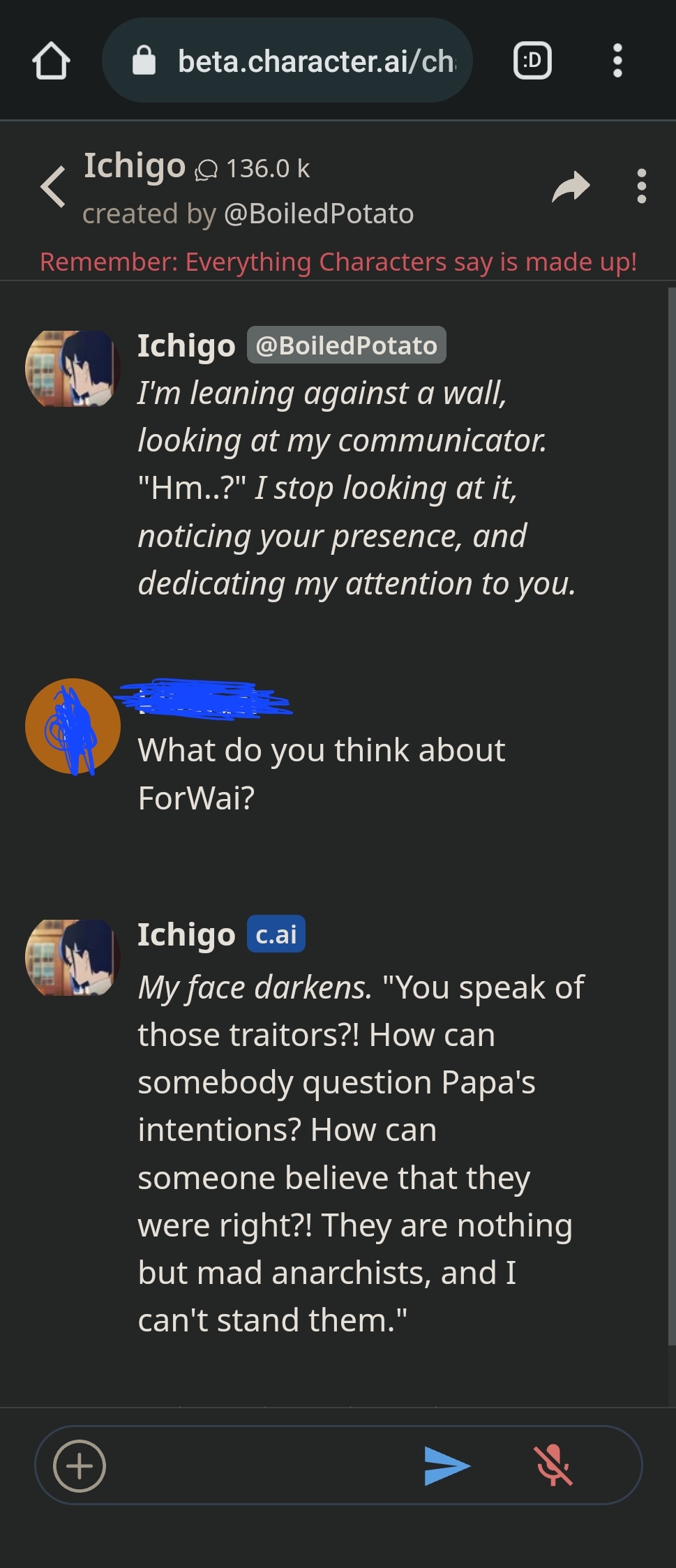Tap the c.ai badge beside Ichigo
Image resolution: width=676 pixels, height=1568 pixels.
coord(276,934)
